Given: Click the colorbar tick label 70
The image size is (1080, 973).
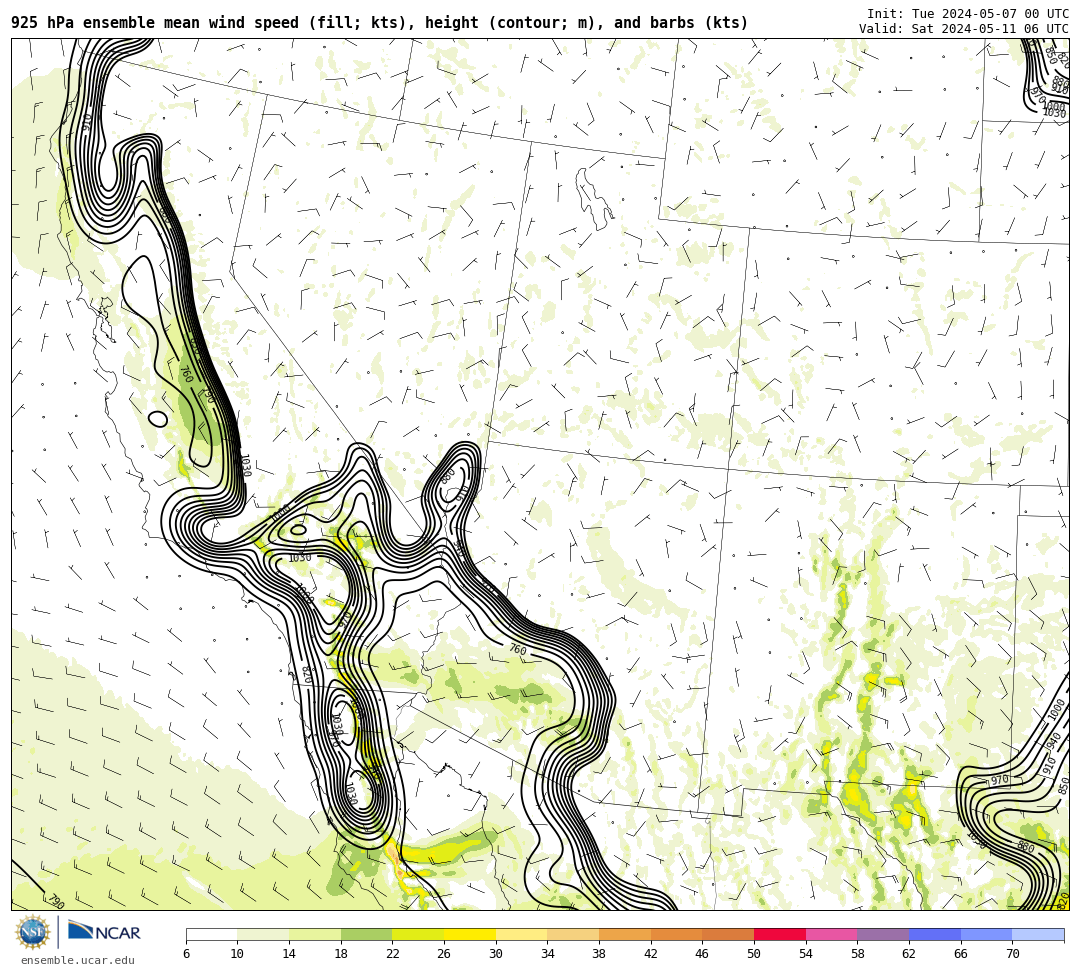Looking at the screenshot, I should click(1012, 954).
